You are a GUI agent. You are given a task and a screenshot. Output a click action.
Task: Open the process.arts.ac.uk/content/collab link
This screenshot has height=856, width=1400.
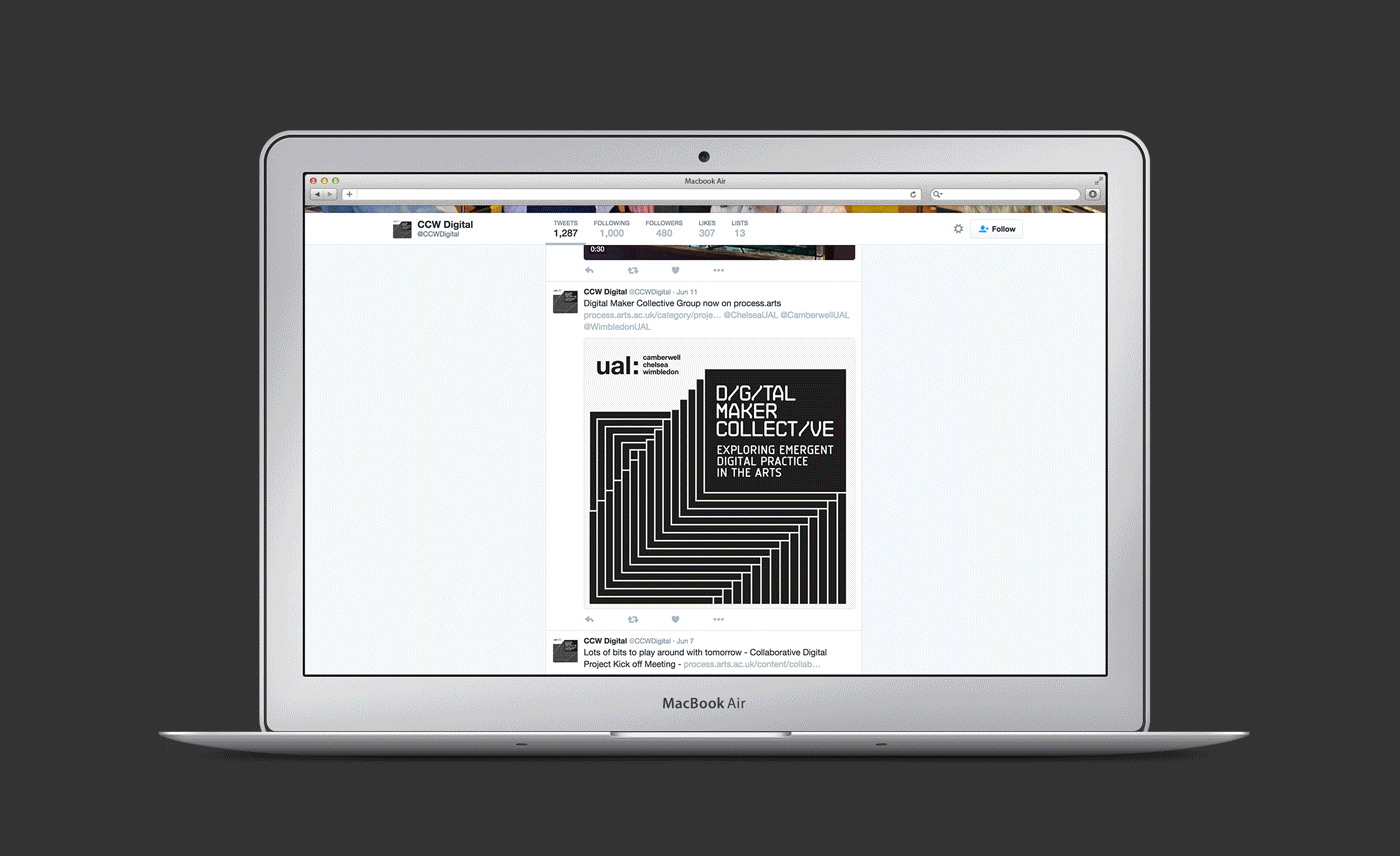[x=752, y=664]
